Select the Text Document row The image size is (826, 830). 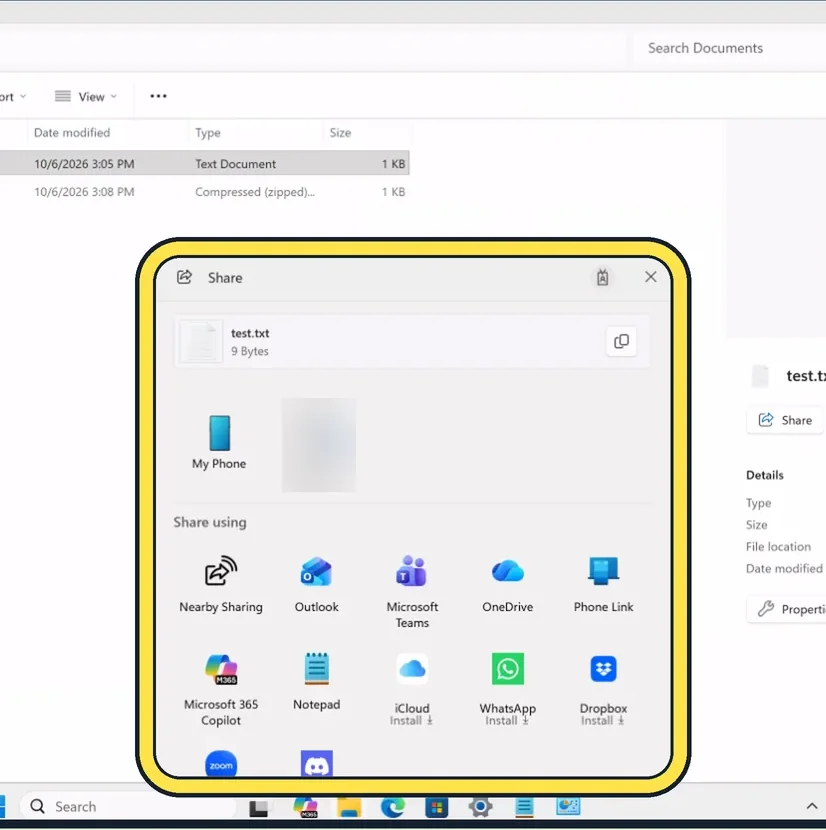[204, 164]
